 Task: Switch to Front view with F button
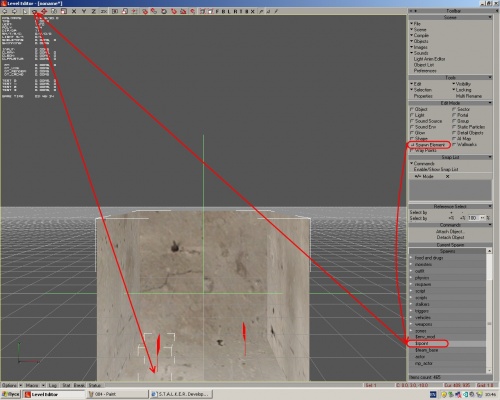(217, 11)
